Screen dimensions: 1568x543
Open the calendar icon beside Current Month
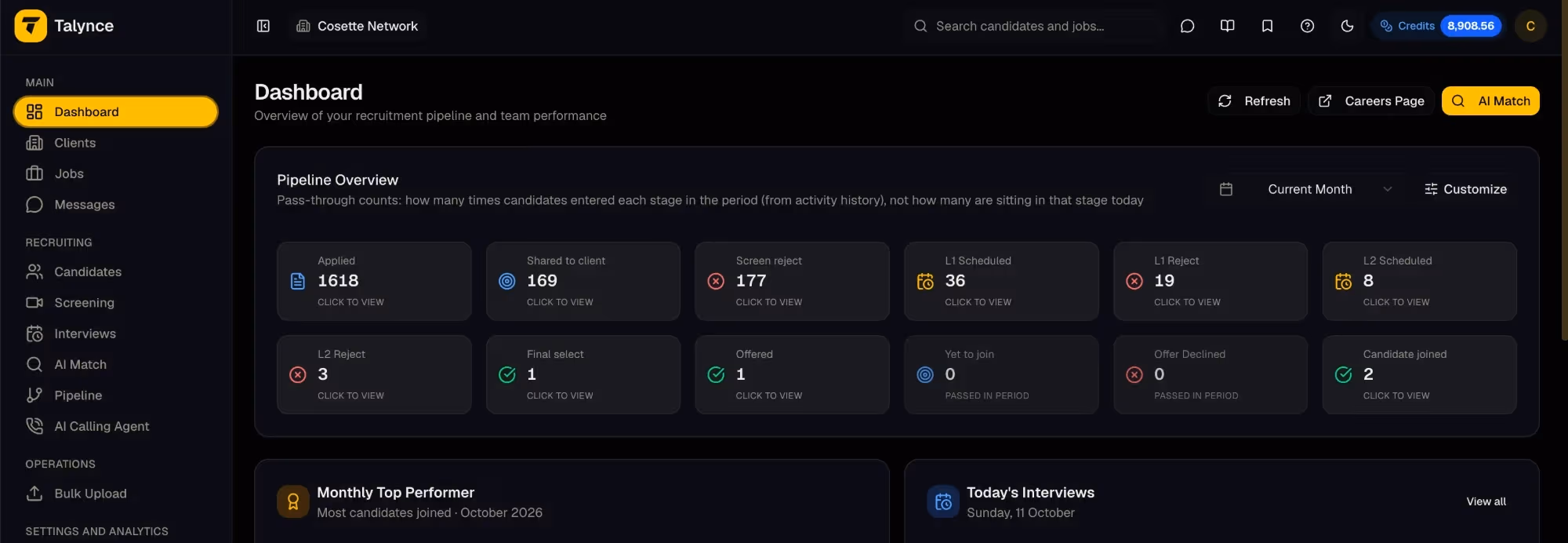(1226, 189)
